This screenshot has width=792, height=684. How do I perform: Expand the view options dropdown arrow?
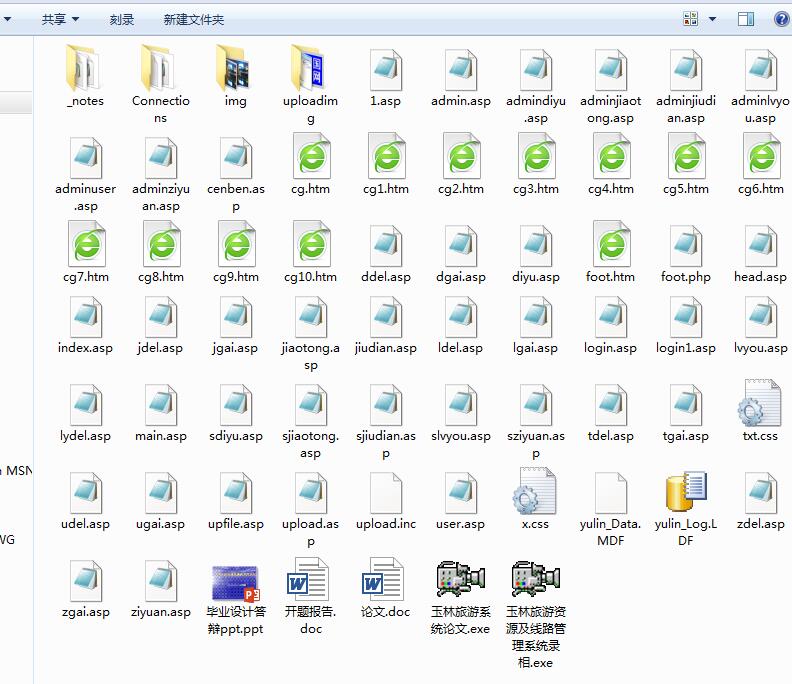(x=713, y=19)
